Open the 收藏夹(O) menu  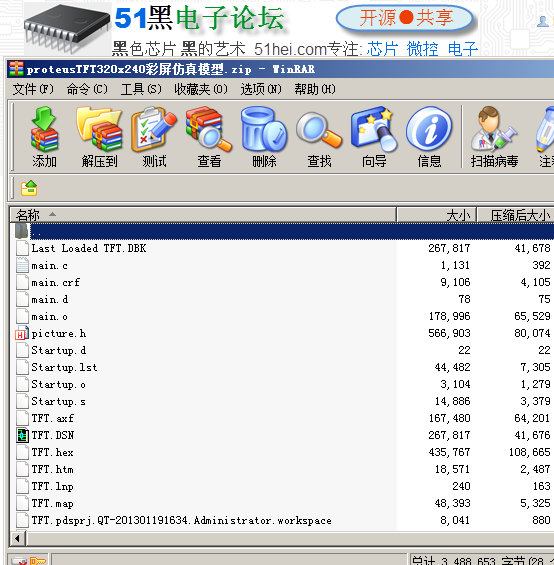tap(201, 89)
